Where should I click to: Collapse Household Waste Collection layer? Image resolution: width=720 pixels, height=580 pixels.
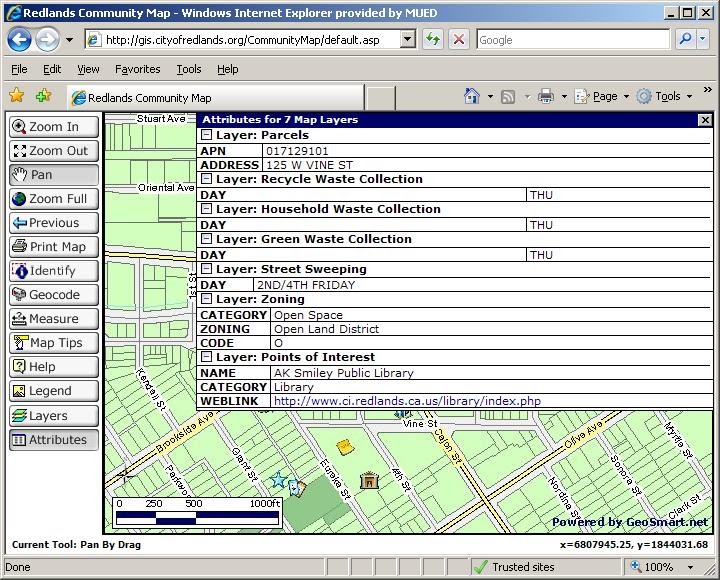tap(207, 209)
